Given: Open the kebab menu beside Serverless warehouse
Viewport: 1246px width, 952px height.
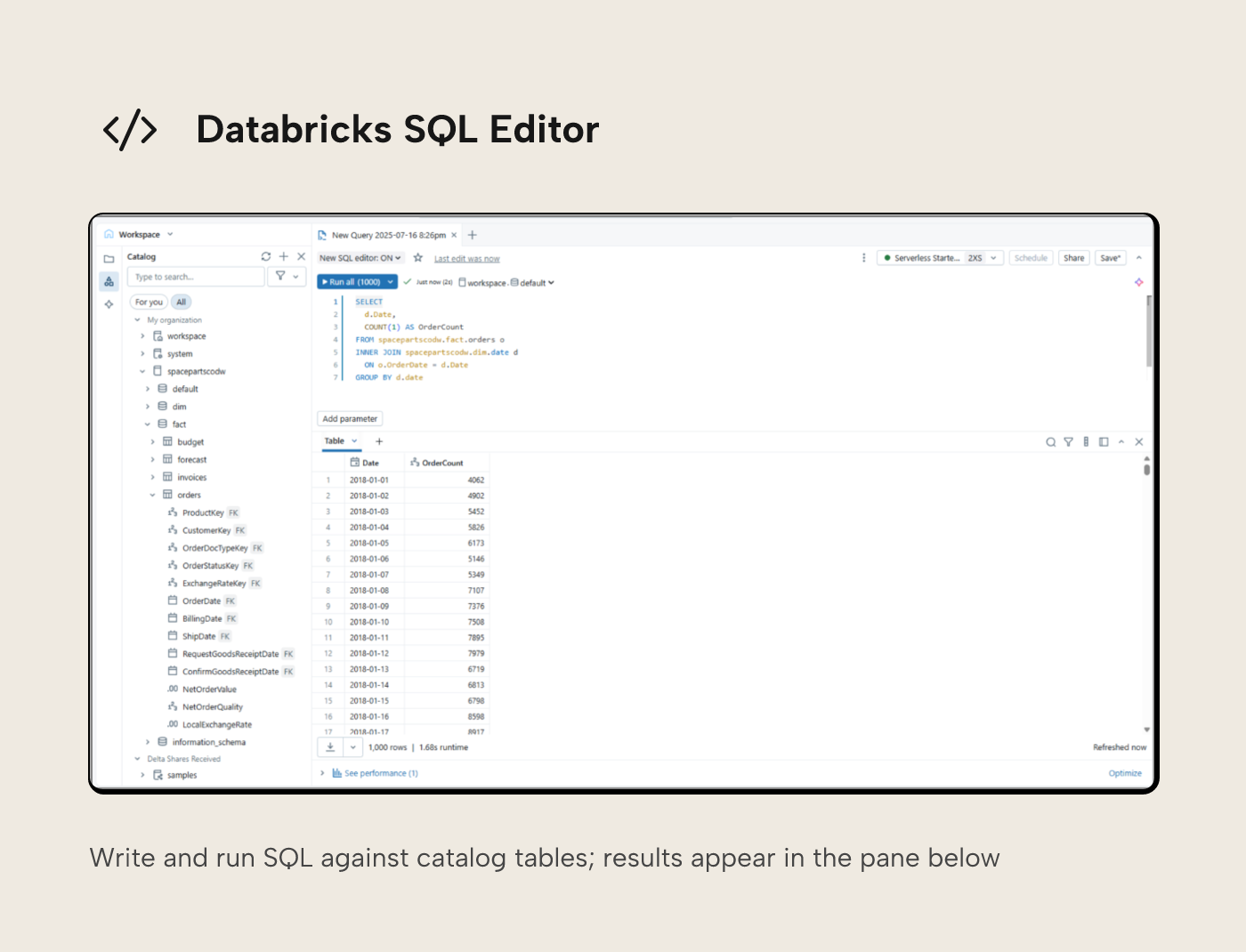Looking at the screenshot, I should [x=863, y=258].
